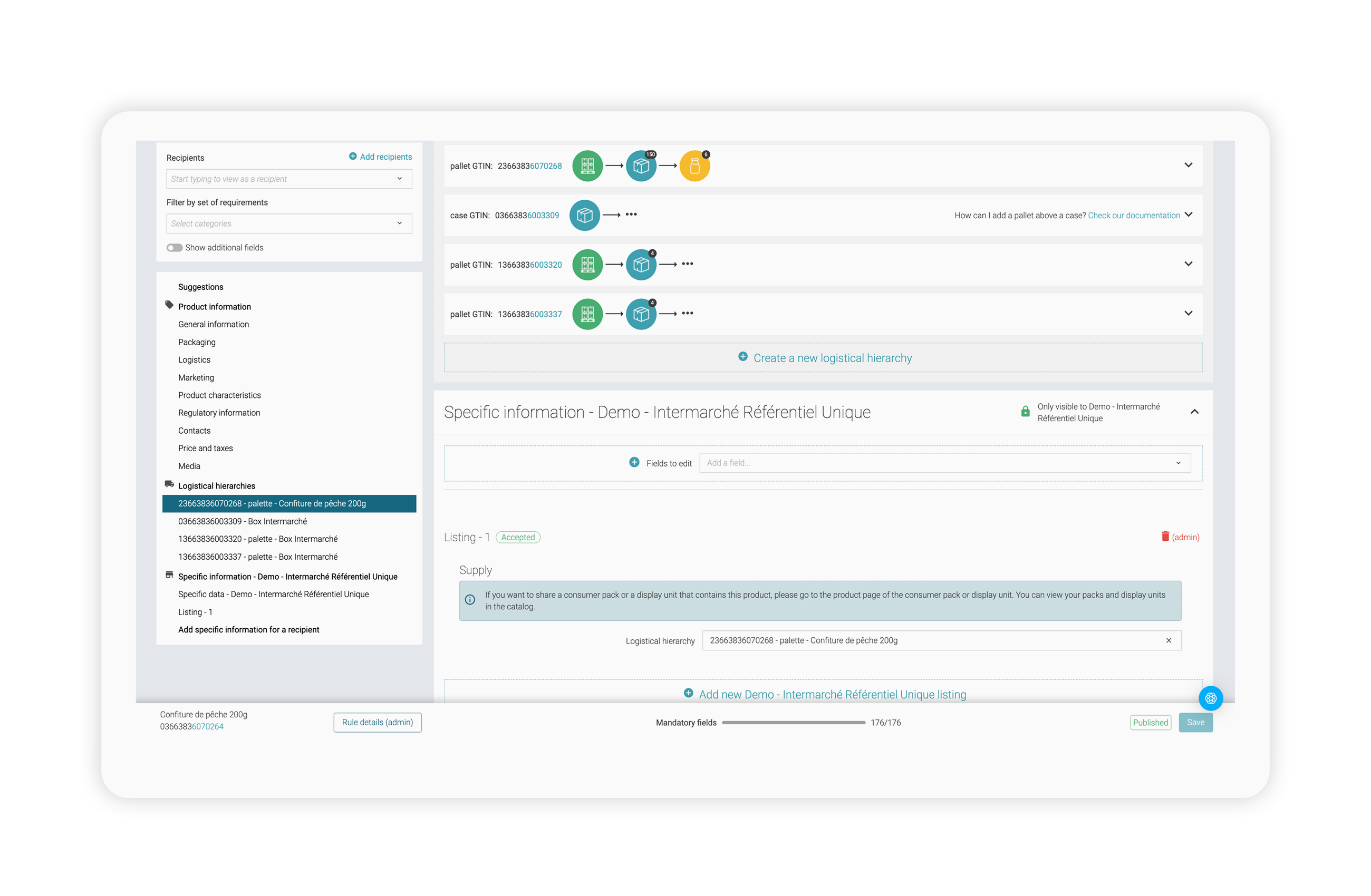The height and width of the screenshot is (896, 1371).
Task: Click the pallet icon for GTIN 13663836003320
Action: [x=587, y=265]
